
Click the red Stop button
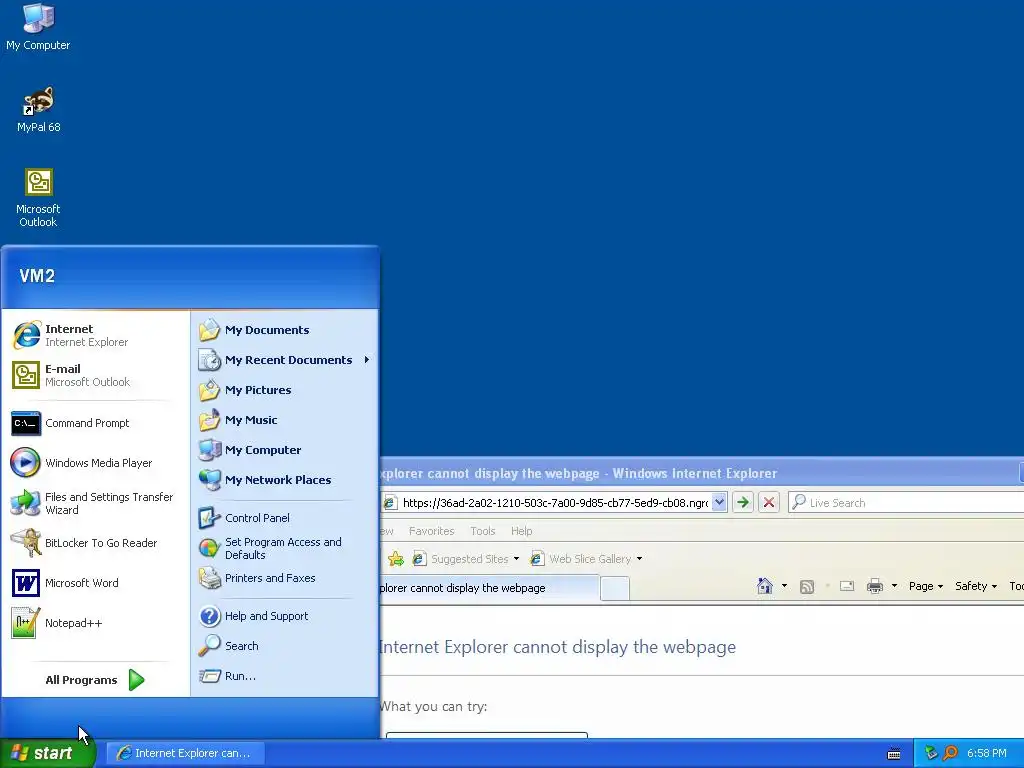[769, 502]
